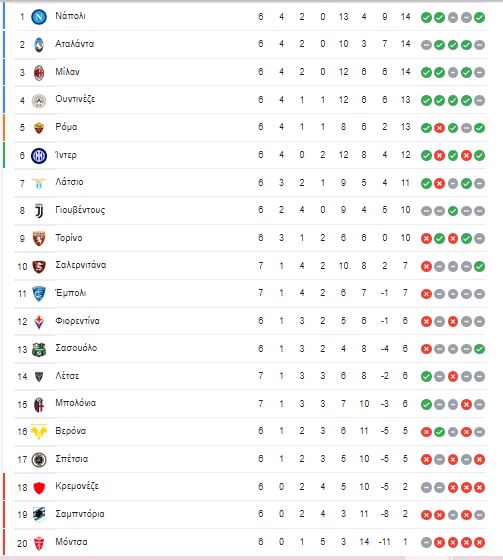
Task: Click the Juventus logo icon
Action: [x=39, y=211]
